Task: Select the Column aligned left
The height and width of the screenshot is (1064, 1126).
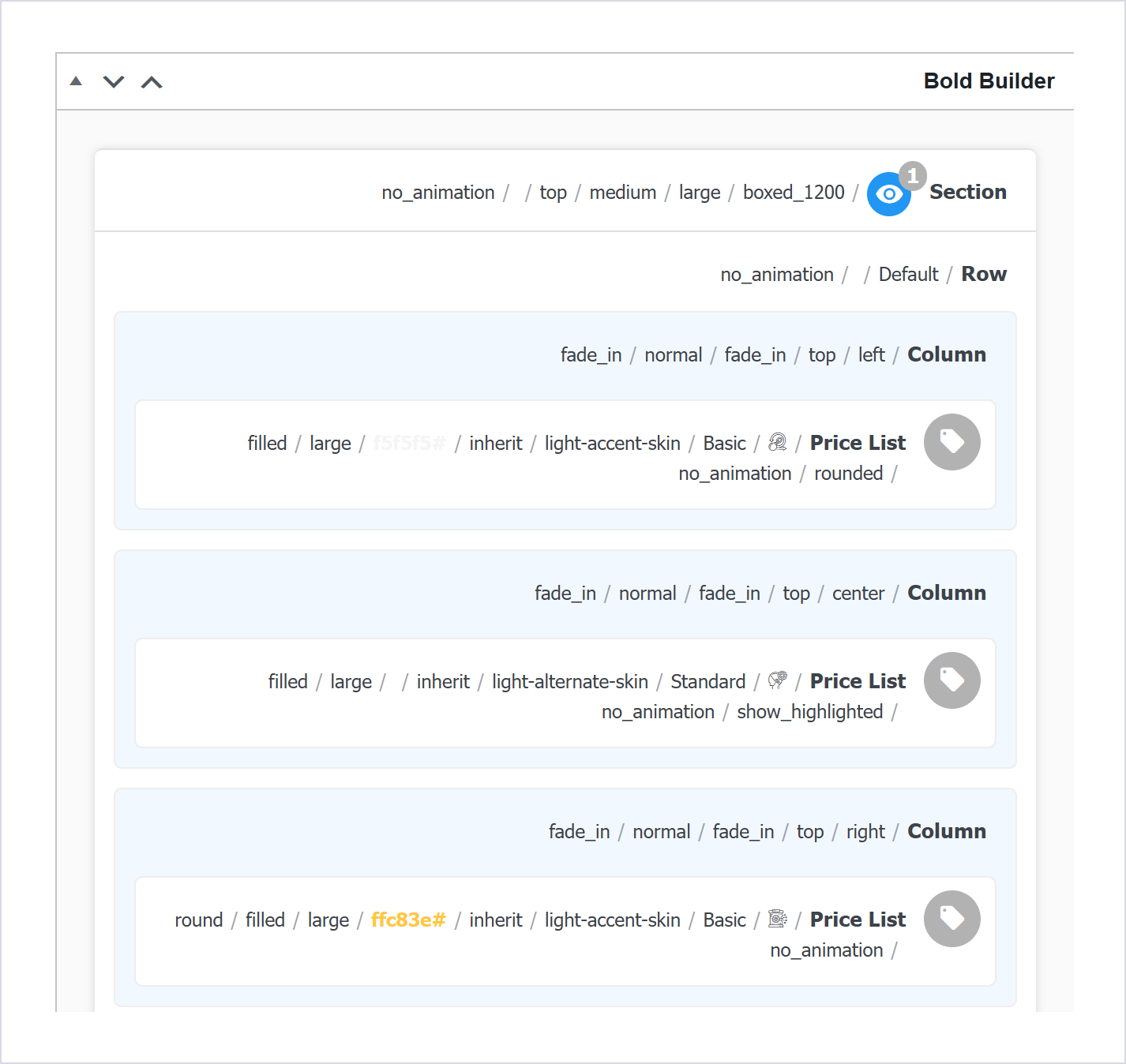Action: [x=947, y=354]
